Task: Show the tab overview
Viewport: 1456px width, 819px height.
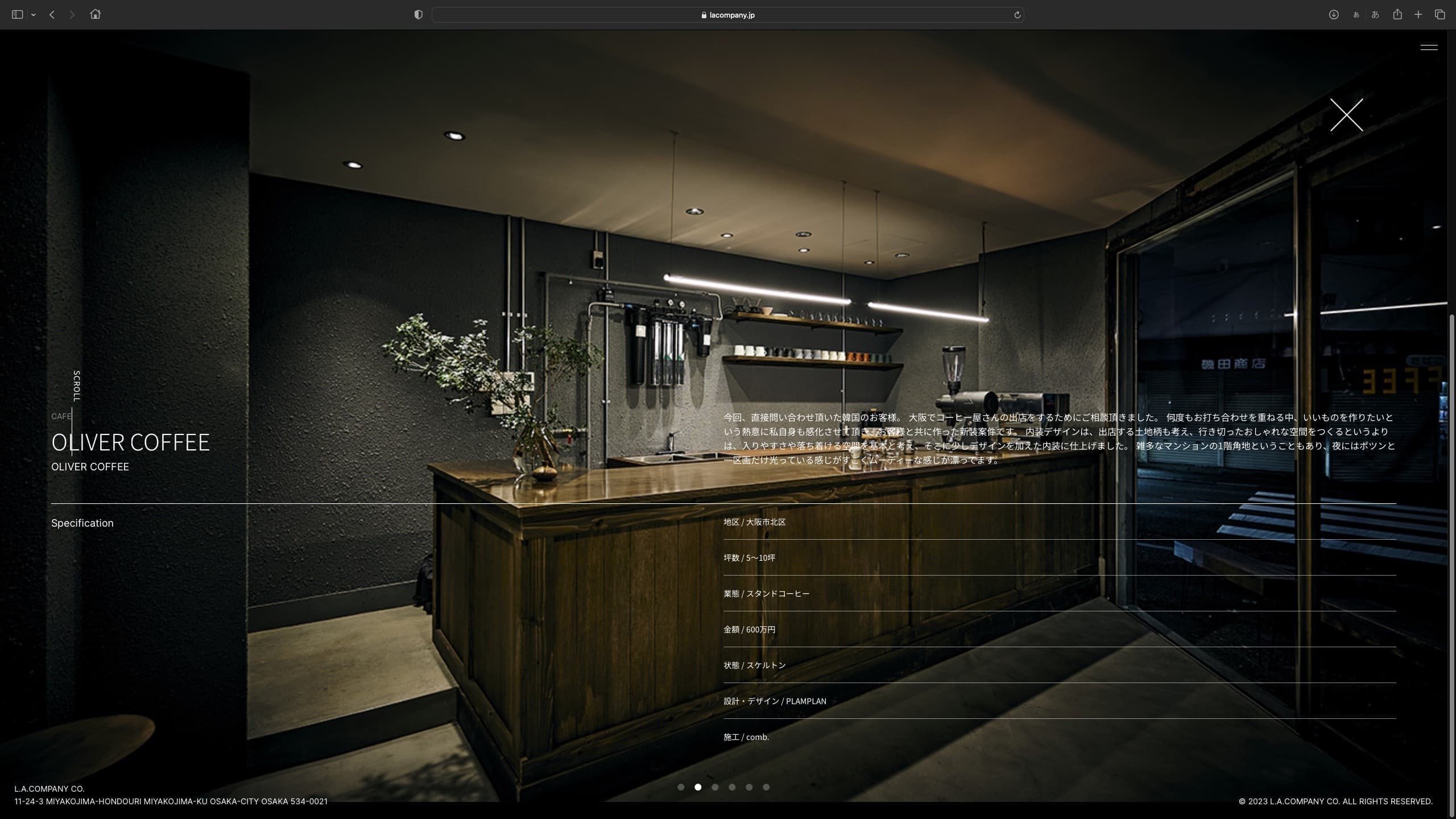Action: click(x=1440, y=15)
